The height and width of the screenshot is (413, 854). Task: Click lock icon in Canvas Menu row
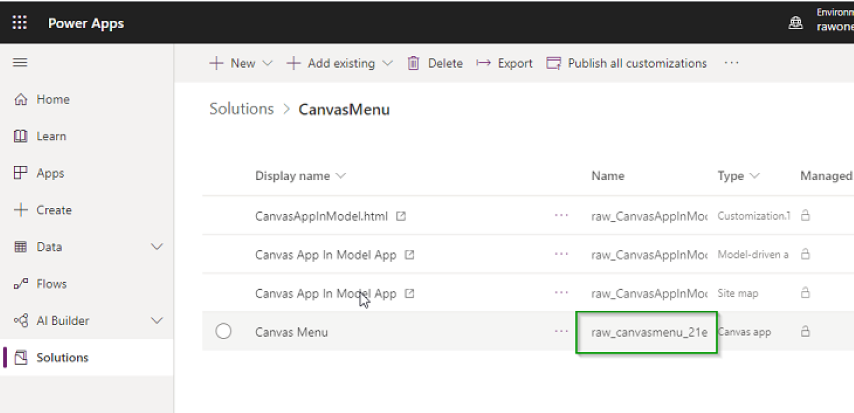[x=805, y=331]
